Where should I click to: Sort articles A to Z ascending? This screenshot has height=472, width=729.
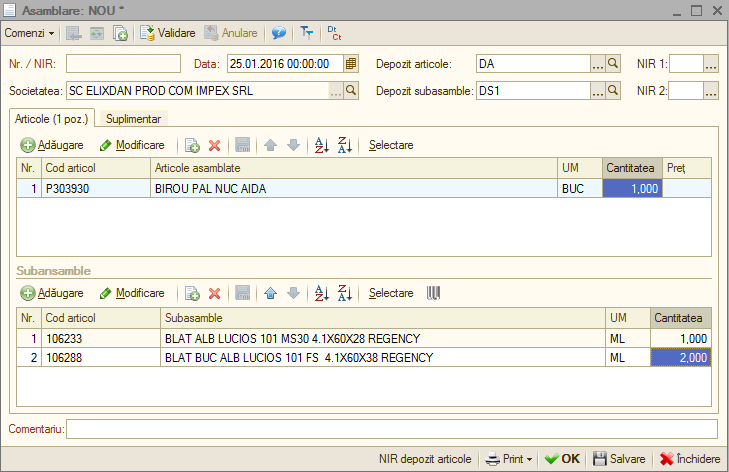pos(322,145)
